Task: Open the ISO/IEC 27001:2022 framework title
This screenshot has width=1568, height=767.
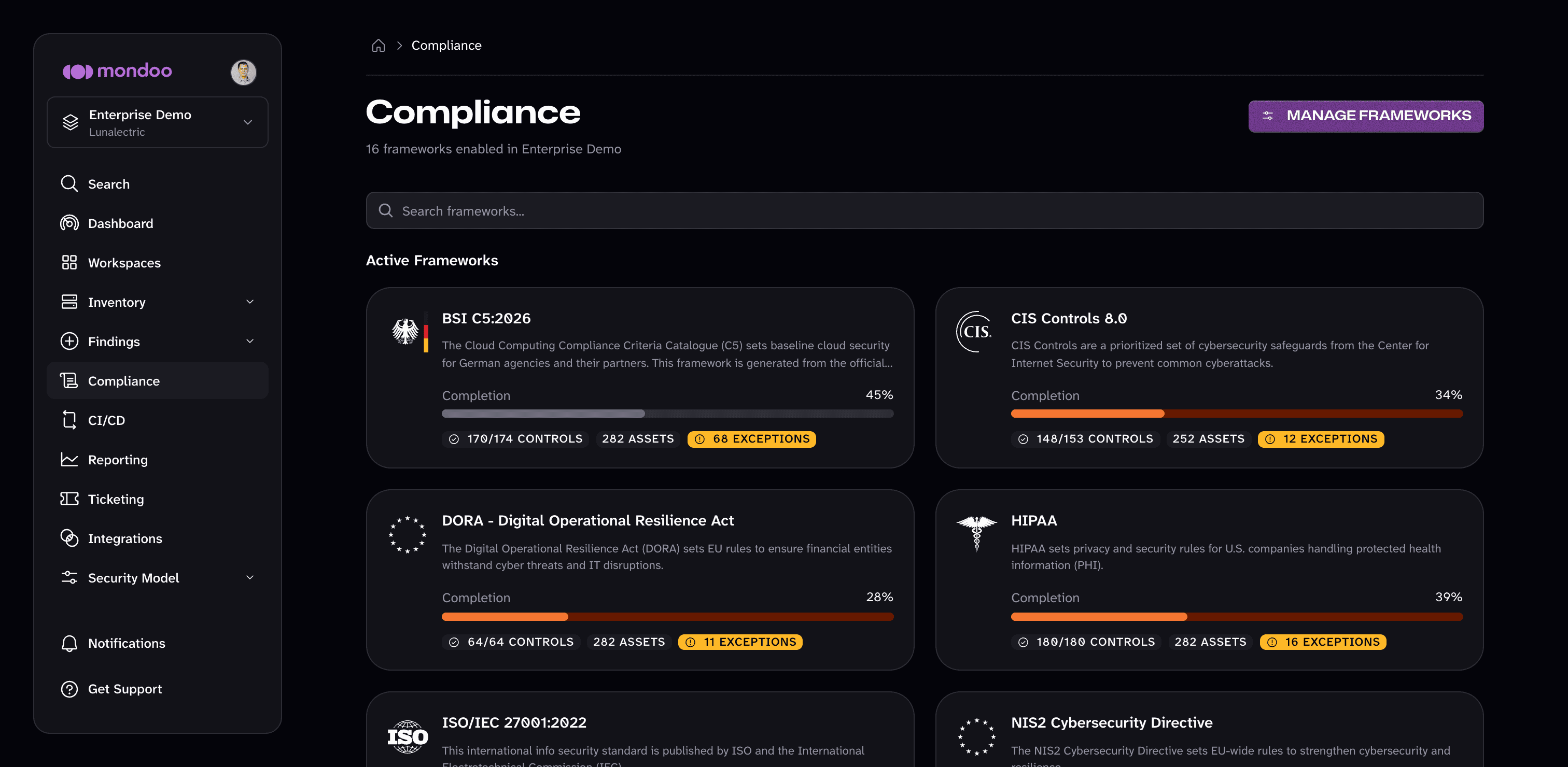Action: [x=514, y=722]
